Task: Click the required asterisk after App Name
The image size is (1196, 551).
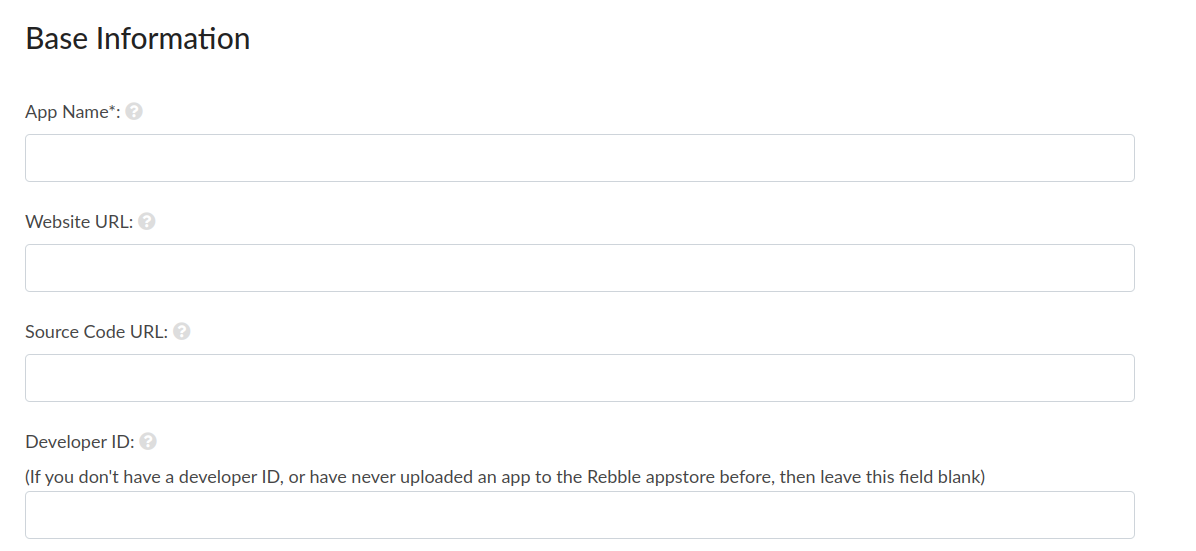Action: click(112, 109)
